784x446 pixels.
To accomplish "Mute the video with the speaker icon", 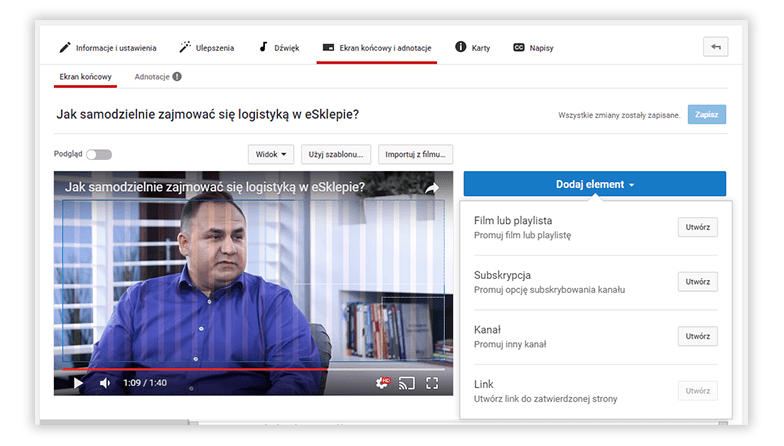I will (x=104, y=383).
